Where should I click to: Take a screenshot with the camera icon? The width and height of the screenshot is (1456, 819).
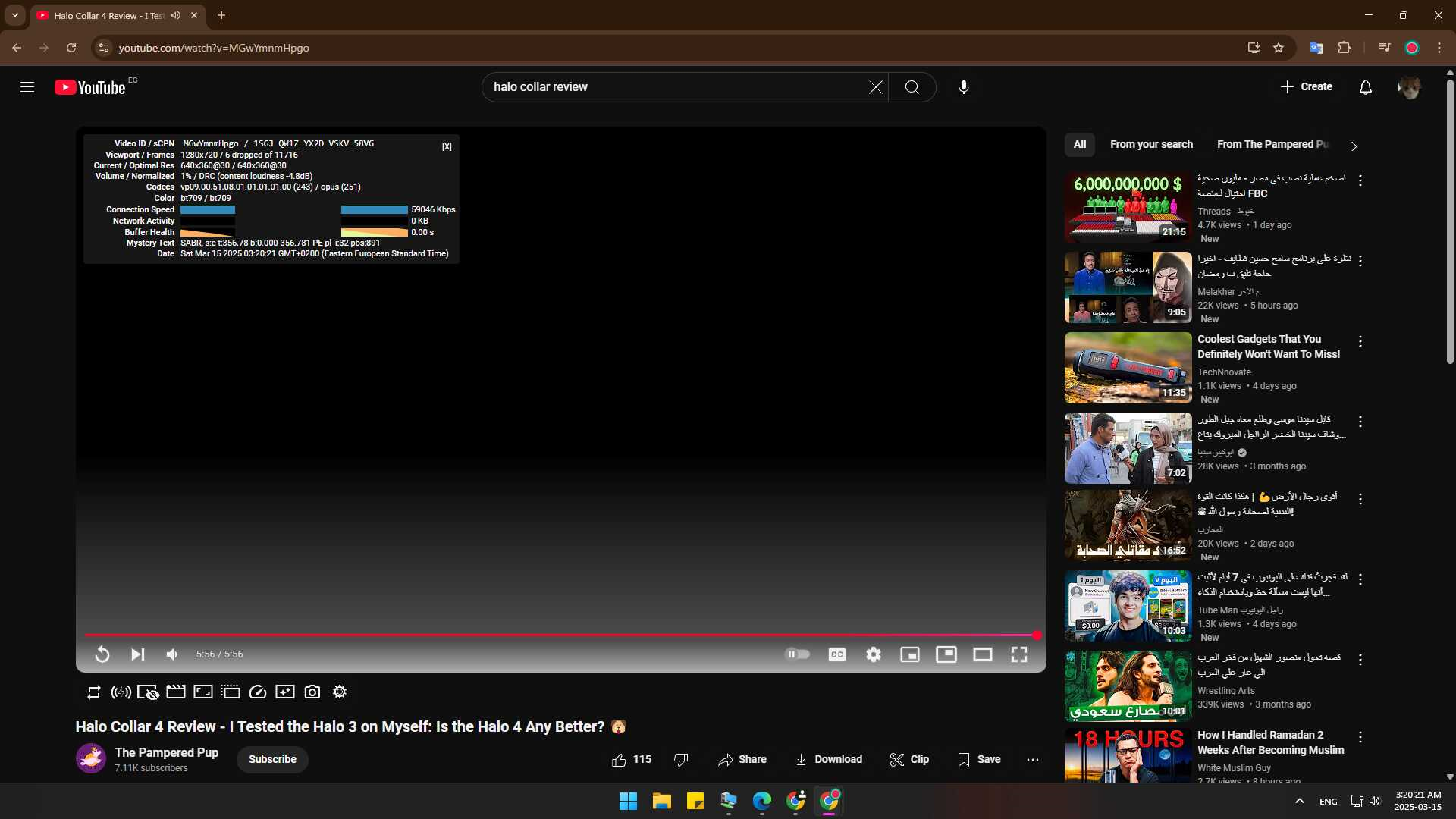click(x=312, y=692)
